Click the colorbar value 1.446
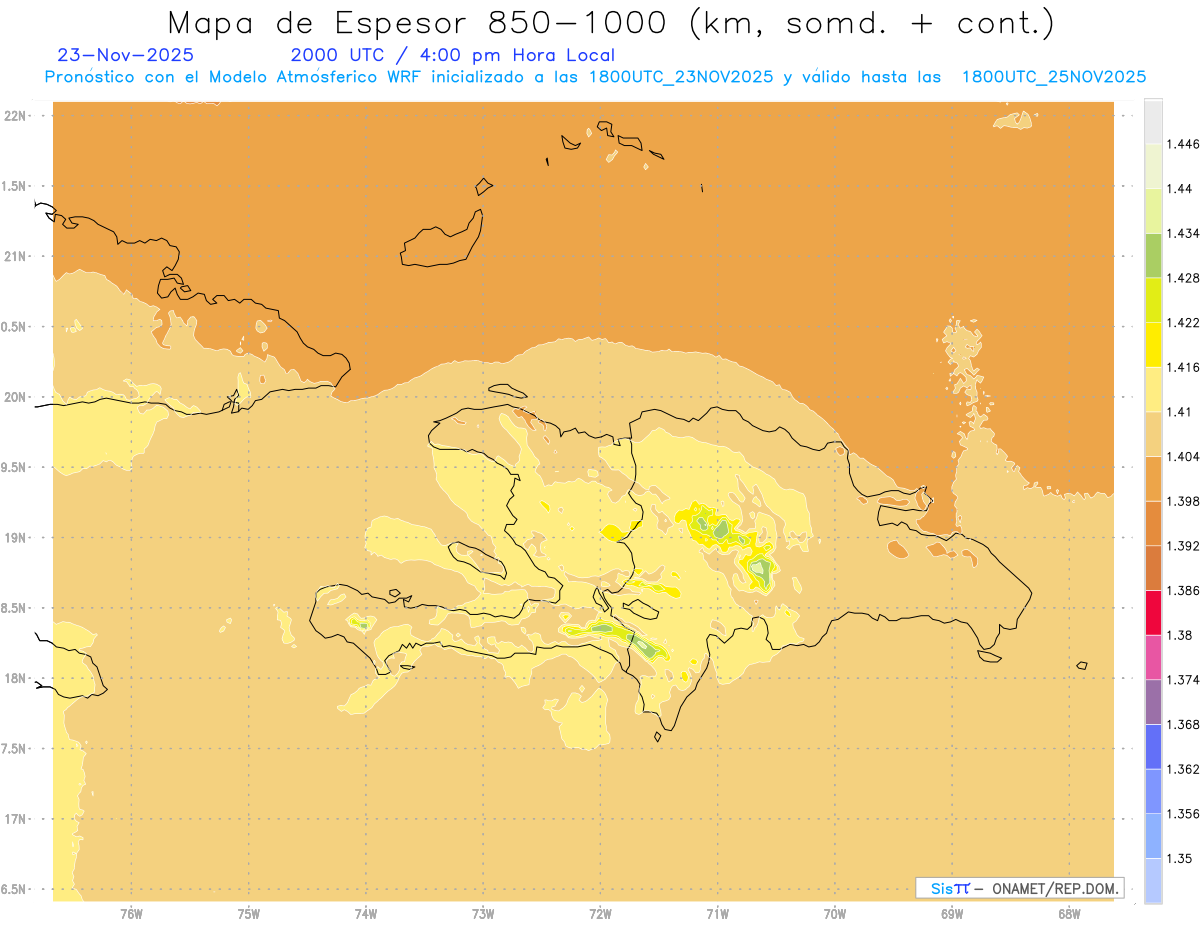This screenshot has width=1200, height=927. (1184, 144)
